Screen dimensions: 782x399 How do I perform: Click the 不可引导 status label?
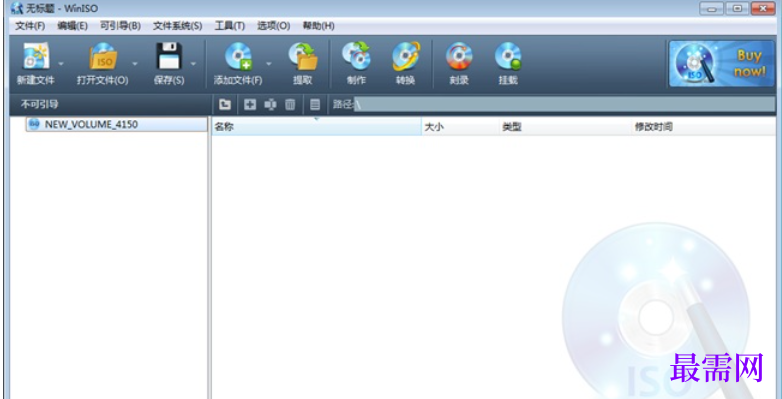[x=39, y=104]
